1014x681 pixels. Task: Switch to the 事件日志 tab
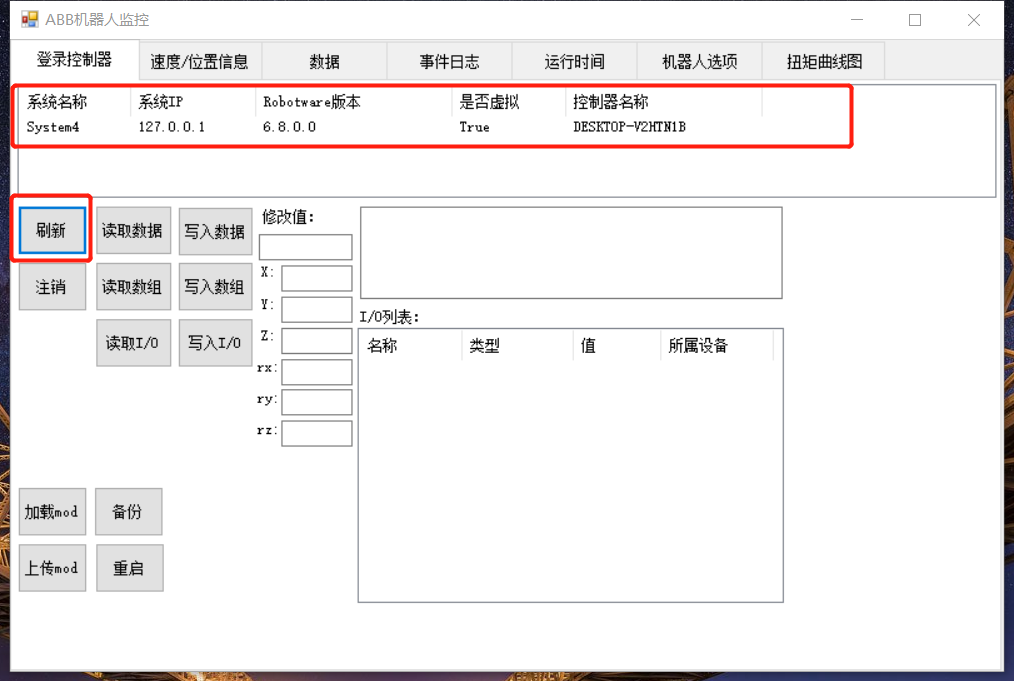click(448, 60)
